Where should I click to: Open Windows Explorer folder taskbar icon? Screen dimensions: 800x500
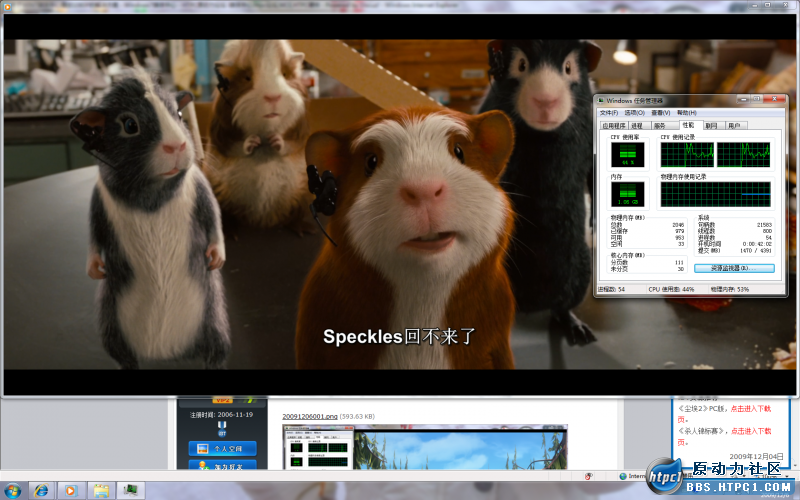[101, 491]
